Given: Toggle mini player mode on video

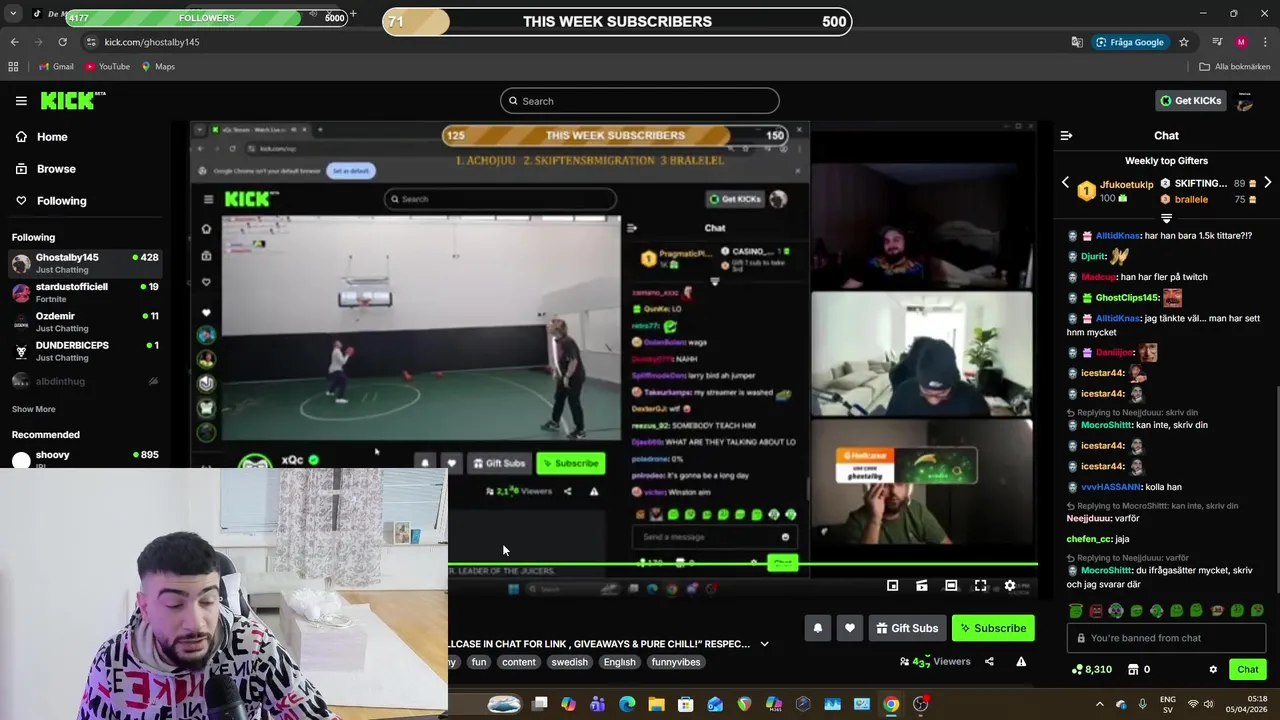Looking at the screenshot, I should 892,586.
